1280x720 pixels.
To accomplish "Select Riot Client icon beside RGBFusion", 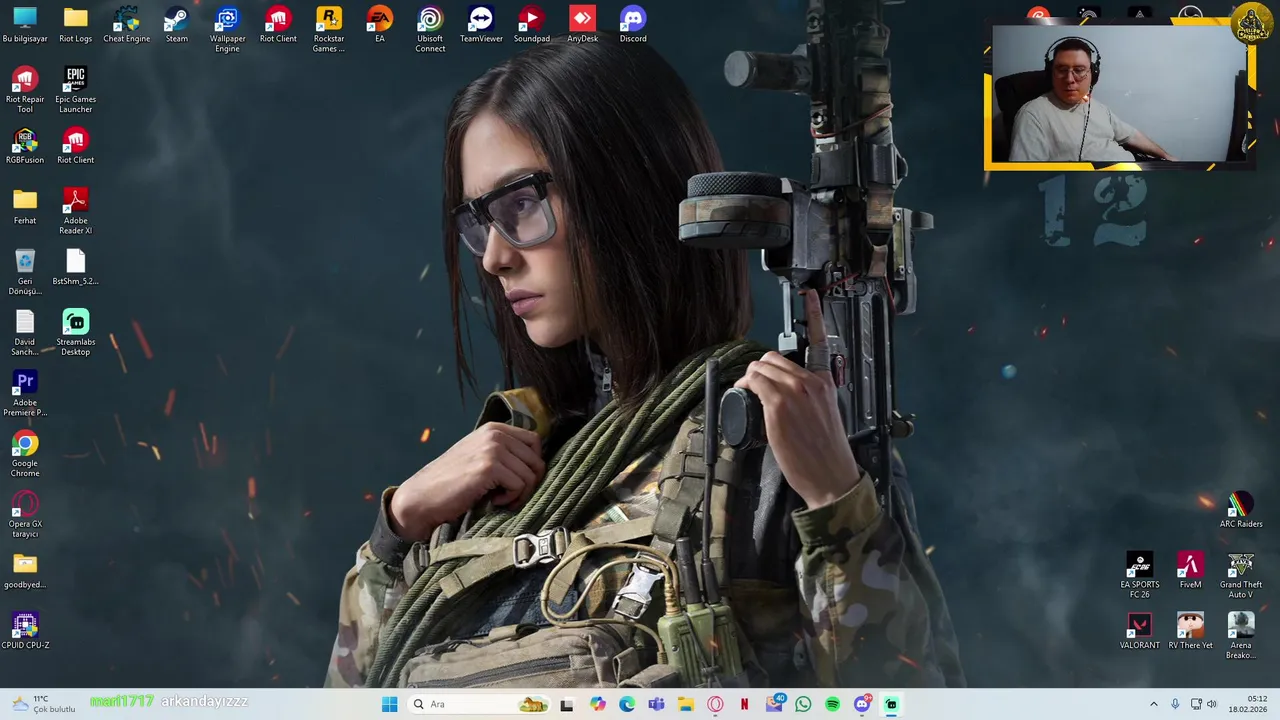I will pos(75,146).
